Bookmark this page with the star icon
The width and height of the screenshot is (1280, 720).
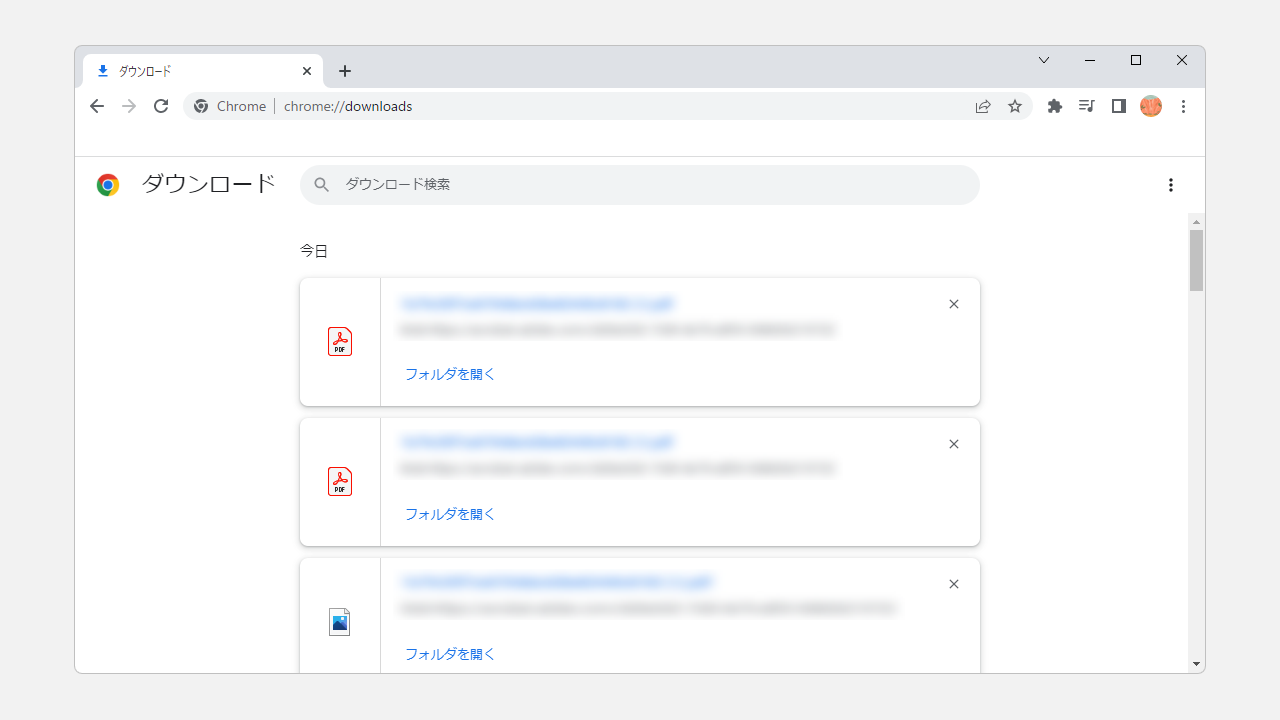pos(1015,106)
